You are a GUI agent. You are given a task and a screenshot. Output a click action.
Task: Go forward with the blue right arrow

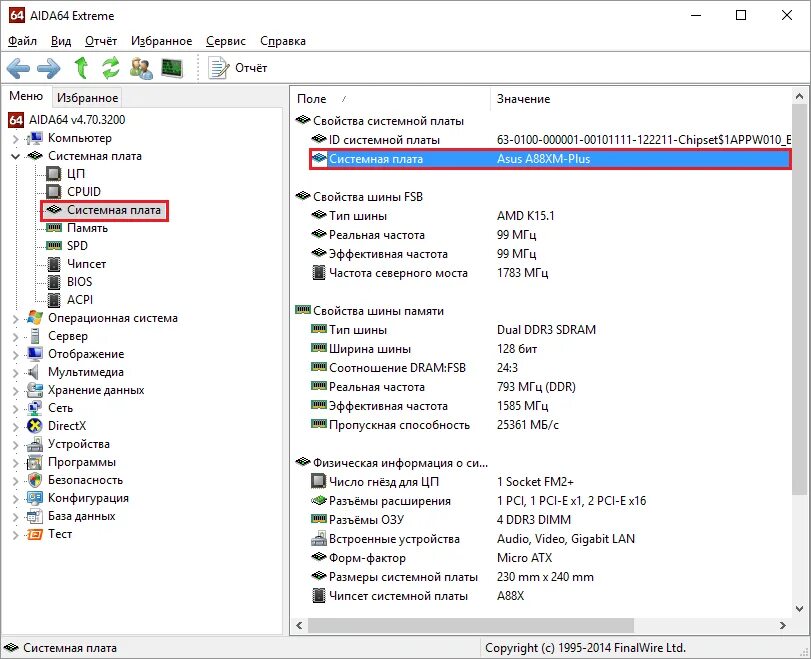click(x=49, y=68)
